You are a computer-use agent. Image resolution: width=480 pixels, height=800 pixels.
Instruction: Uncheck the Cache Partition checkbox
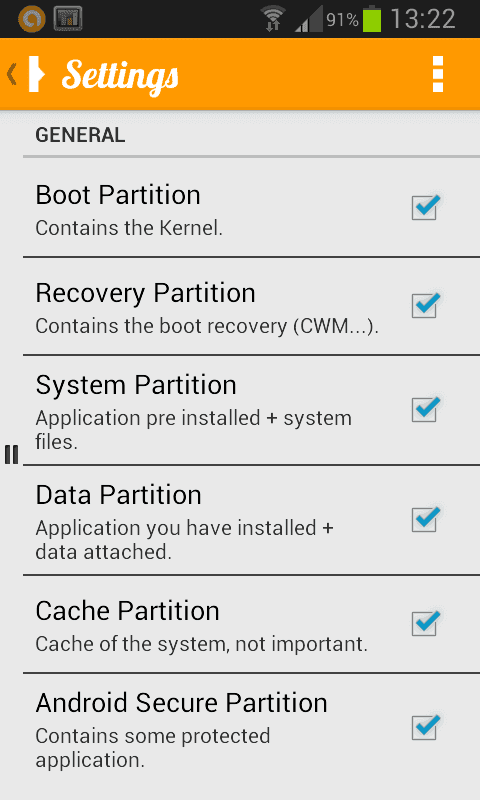[x=425, y=623]
